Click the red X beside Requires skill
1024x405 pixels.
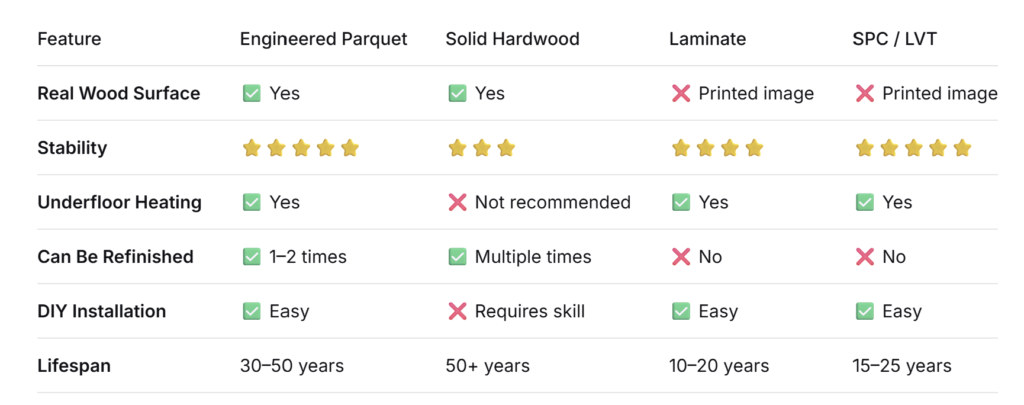(457, 312)
